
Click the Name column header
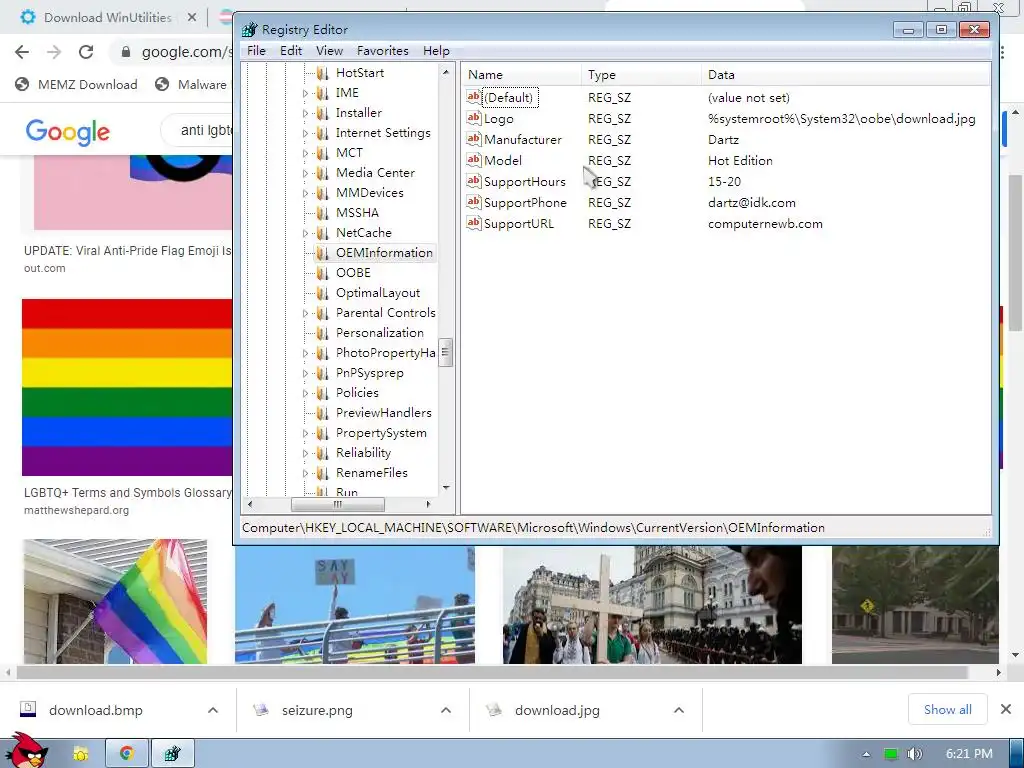[521, 74]
